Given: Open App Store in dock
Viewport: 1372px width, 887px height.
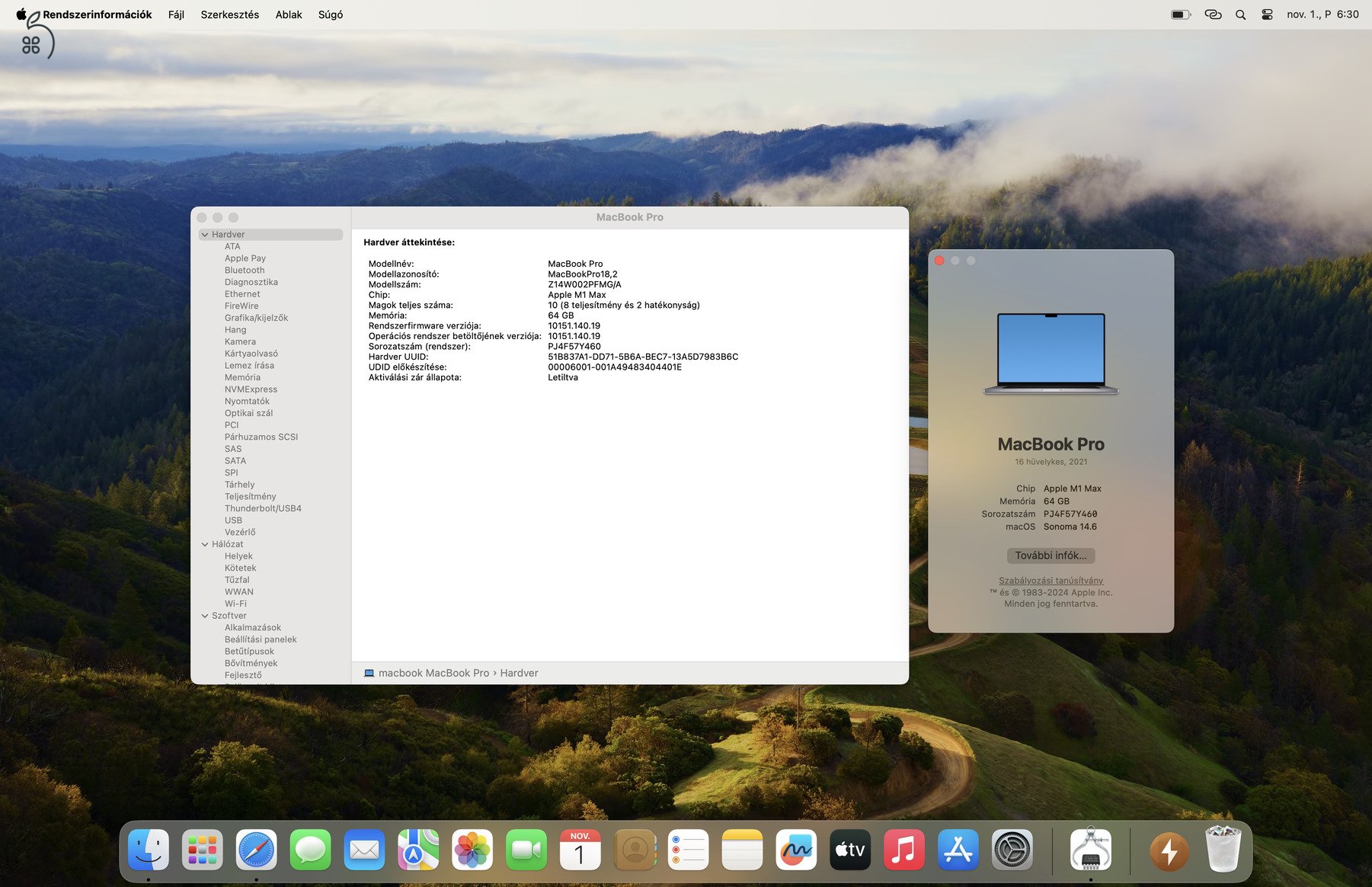Looking at the screenshot, I should pyautogui.click(x=958, y=850).
